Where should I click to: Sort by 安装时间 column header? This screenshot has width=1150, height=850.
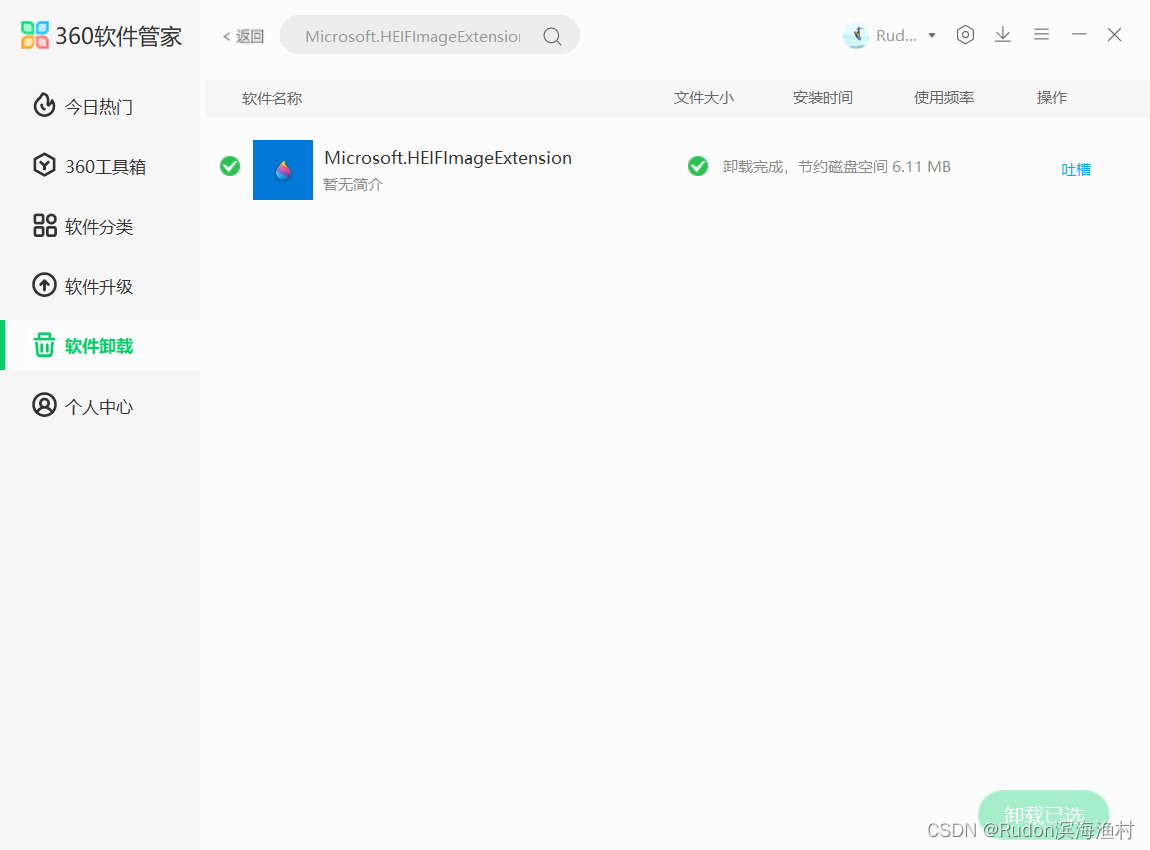pos(822,98)
